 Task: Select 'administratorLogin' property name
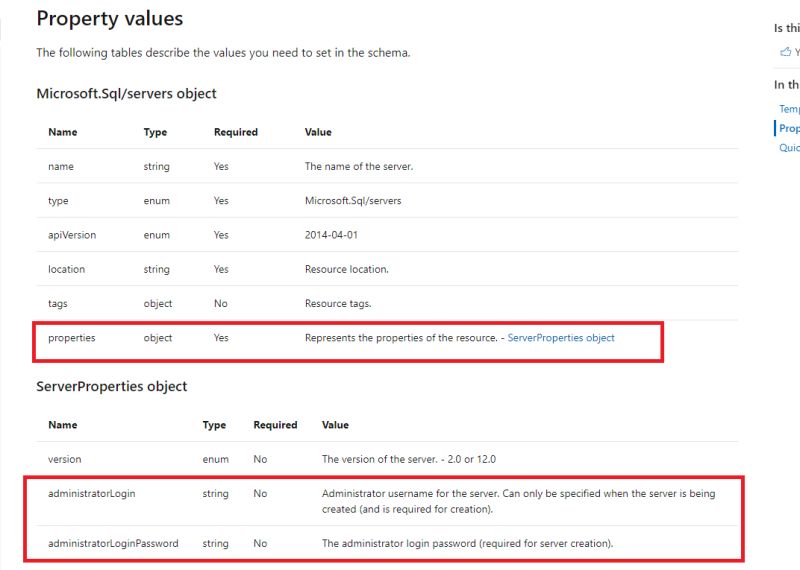92,493
